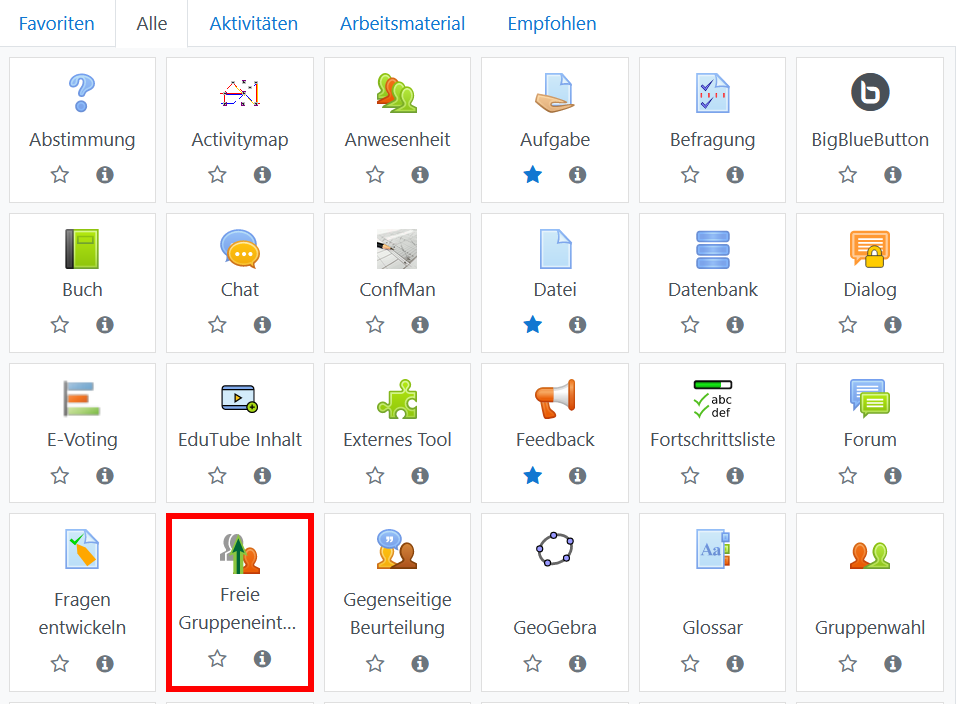Screen dimensions: 961x704
Task: Select the Dialog activity icon
Action: click(869, 249)
